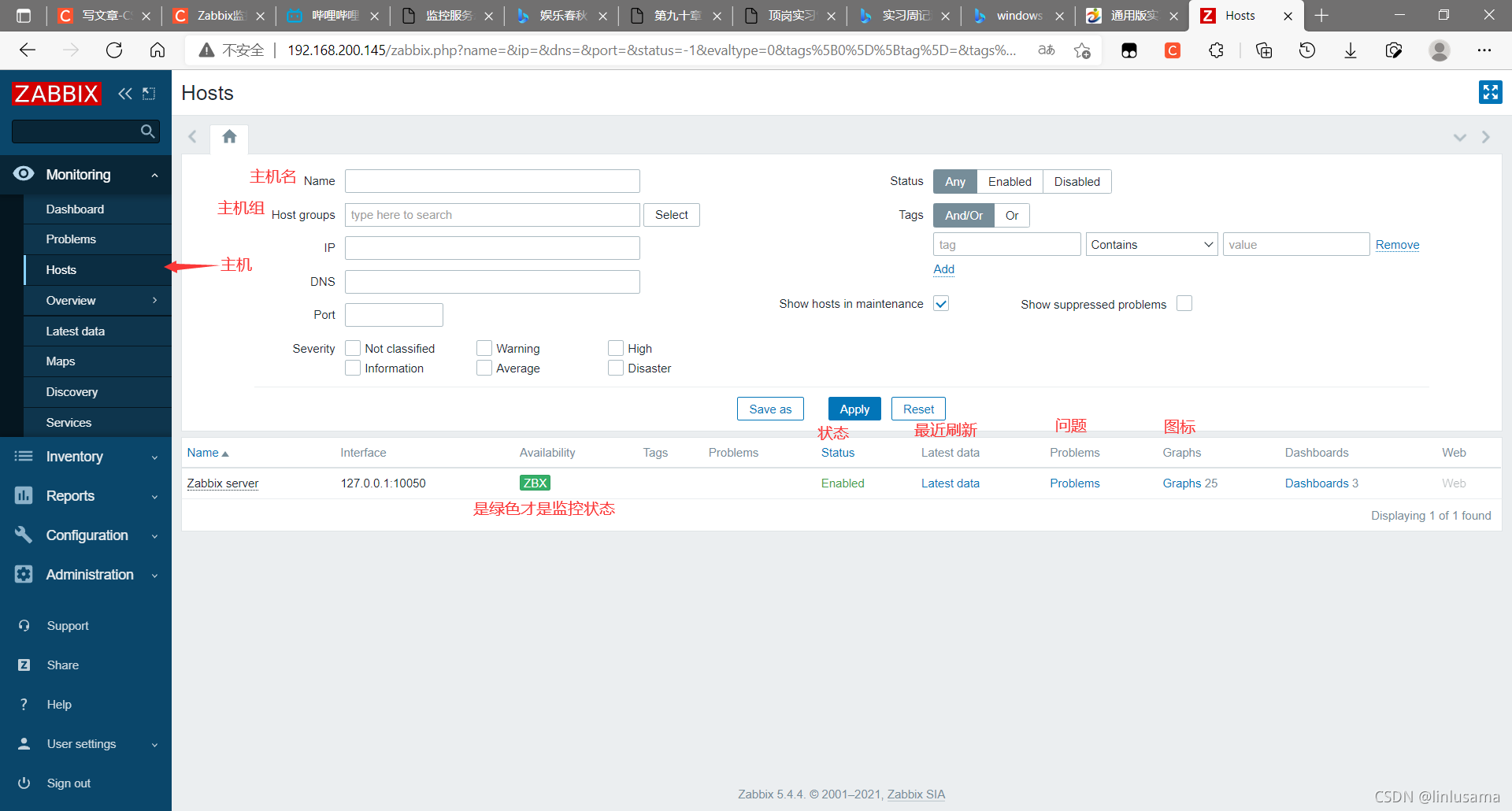The image size is (1512, 811).
Task: Click into the Port input field
Action: coord(394,315)
